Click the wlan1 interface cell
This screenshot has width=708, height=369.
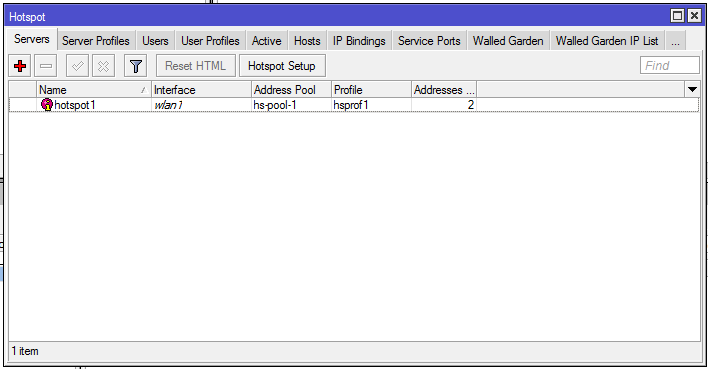201,105
